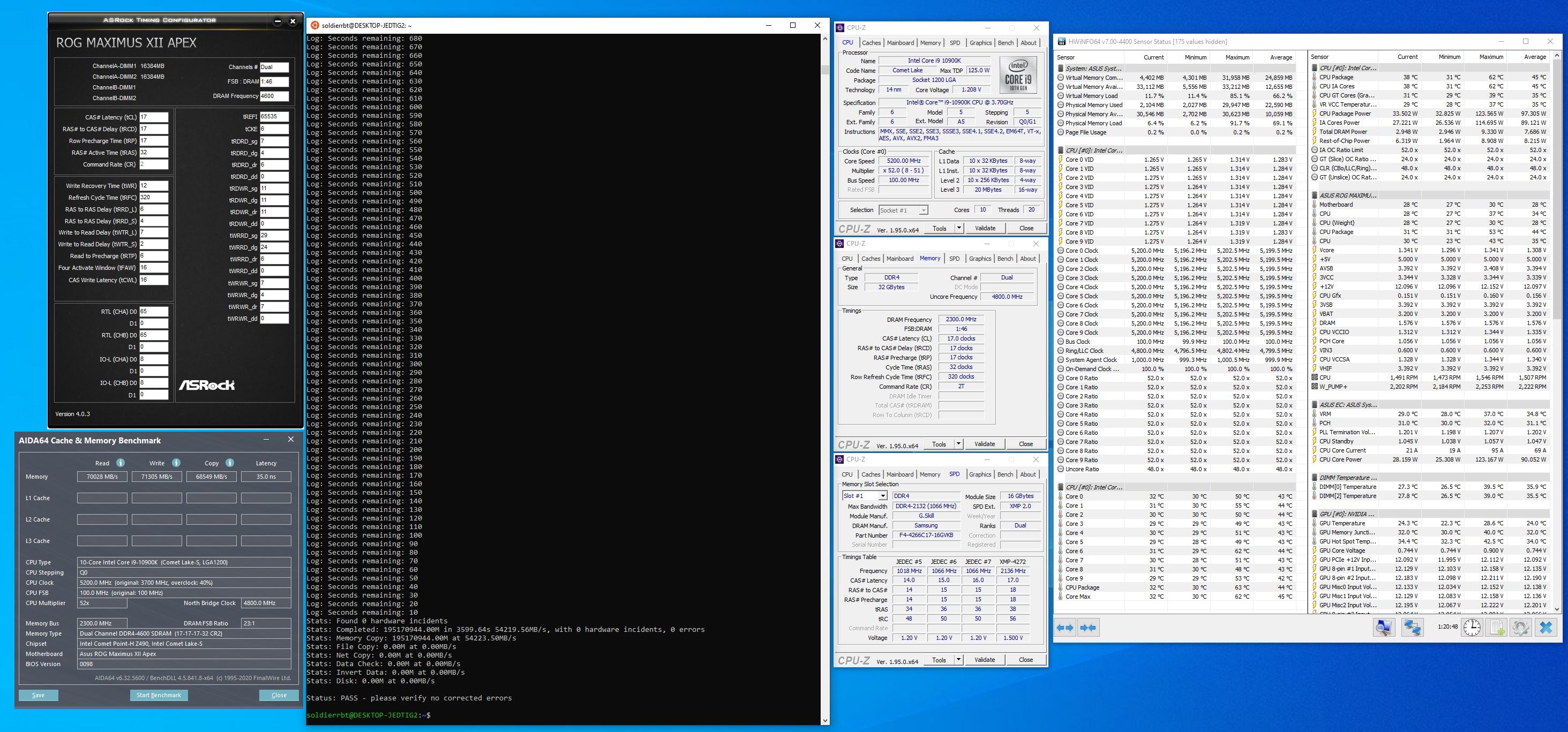
Task: Click Close button in middle CPU-Z window
Action: pos(1026,443)
